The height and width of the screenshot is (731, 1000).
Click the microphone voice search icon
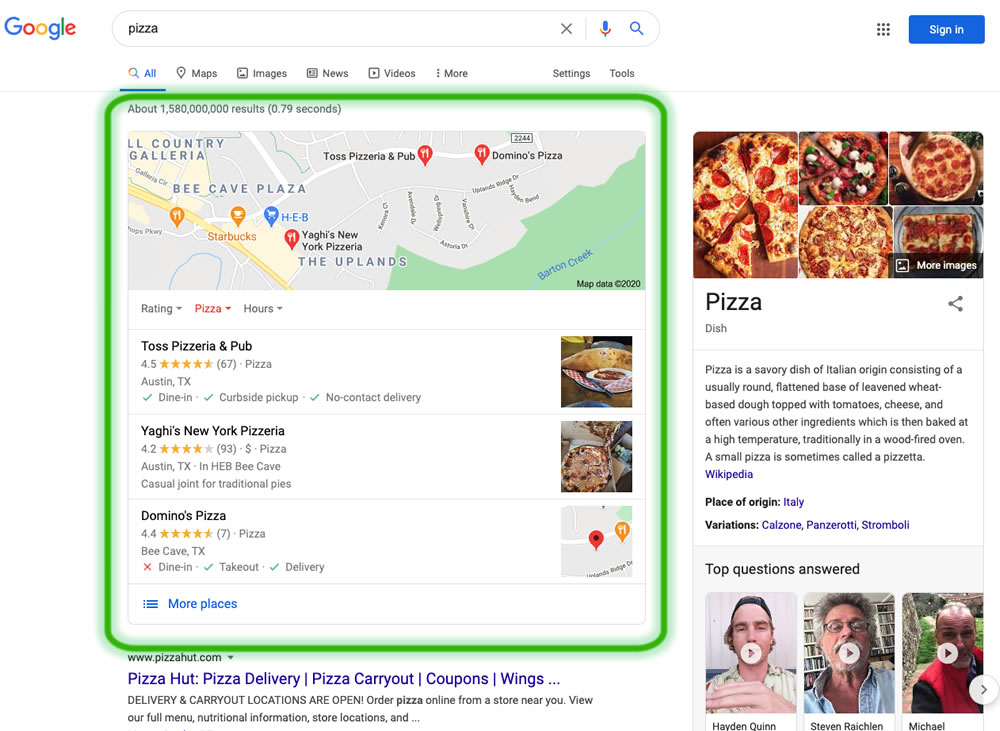(x=605, y=29)
